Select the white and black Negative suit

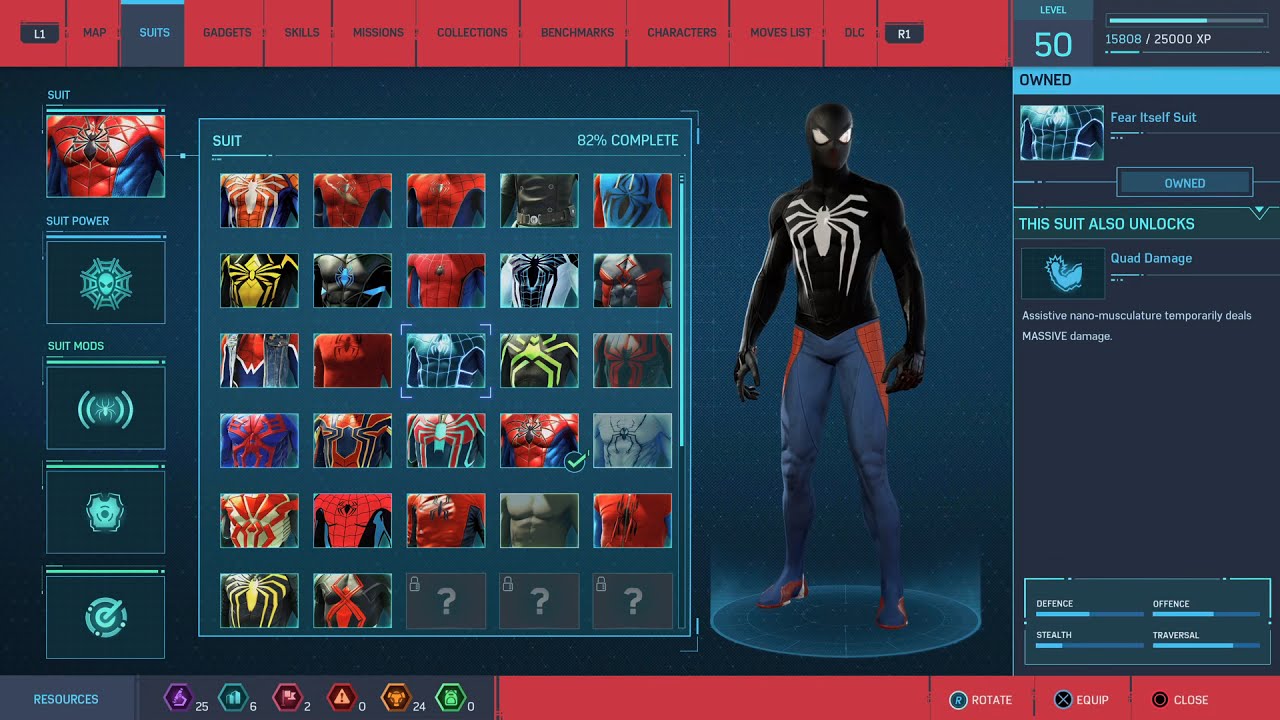tap(539, 280)
